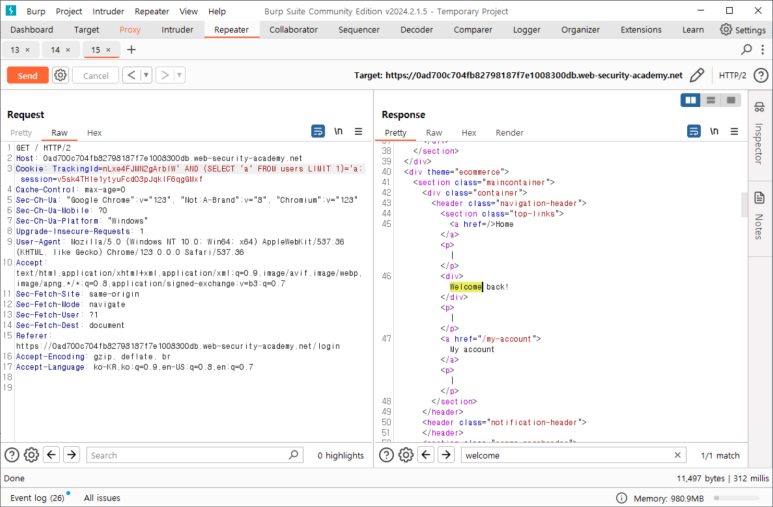Open Repeater search magnifier icon
Viewport: 773px width, 507px height.
click(746, 49)
